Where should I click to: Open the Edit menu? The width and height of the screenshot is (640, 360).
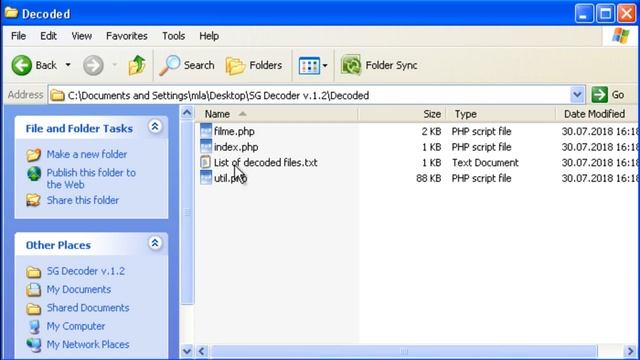coord(48,36)
